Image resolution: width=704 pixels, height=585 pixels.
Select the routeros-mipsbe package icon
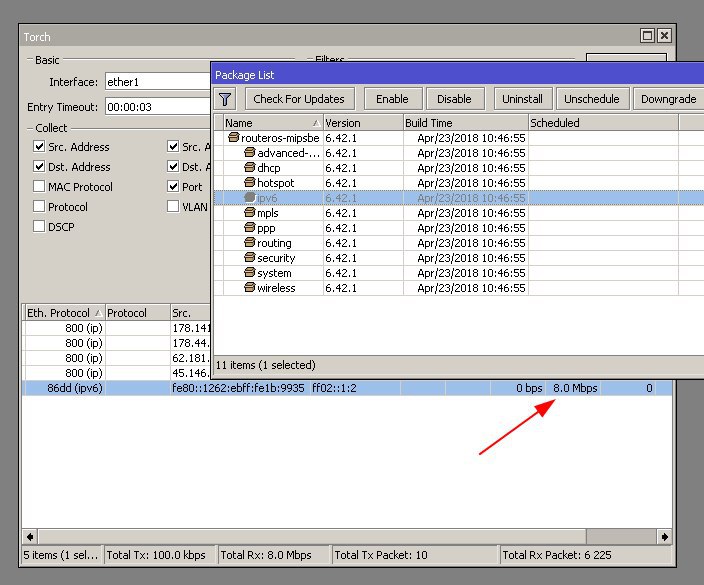coord(233,137)
